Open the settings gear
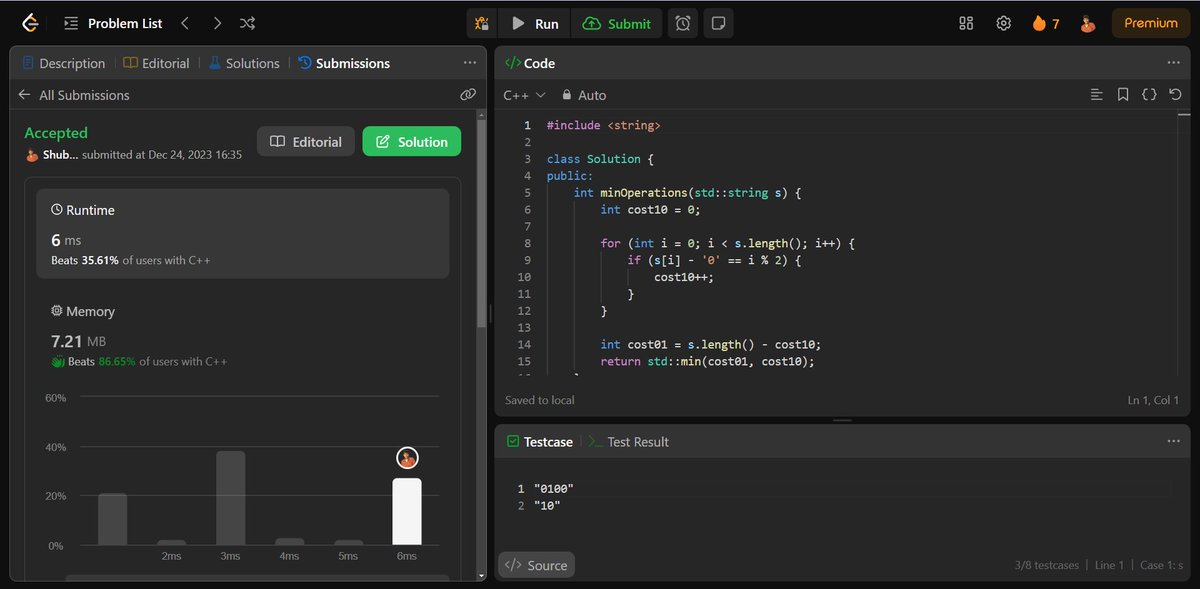 [x=1003, y=23]
